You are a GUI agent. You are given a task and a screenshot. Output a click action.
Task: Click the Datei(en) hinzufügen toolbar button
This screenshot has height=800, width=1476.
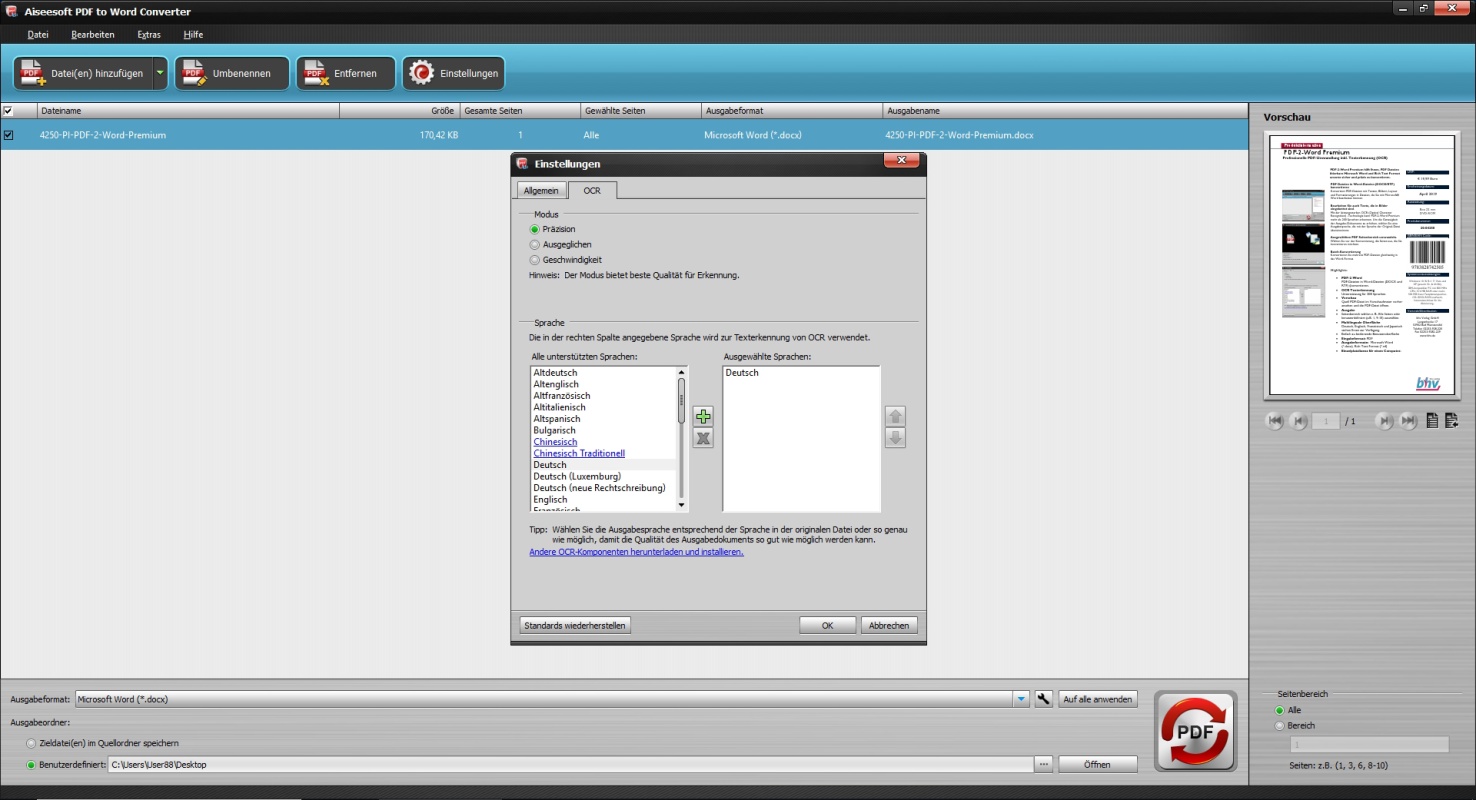click(x=83, y=73)
